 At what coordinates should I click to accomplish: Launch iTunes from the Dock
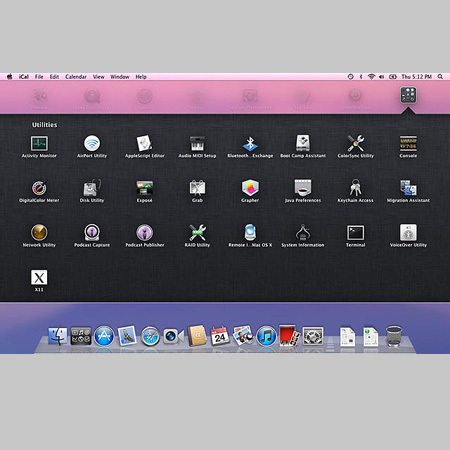coord(266,336)
